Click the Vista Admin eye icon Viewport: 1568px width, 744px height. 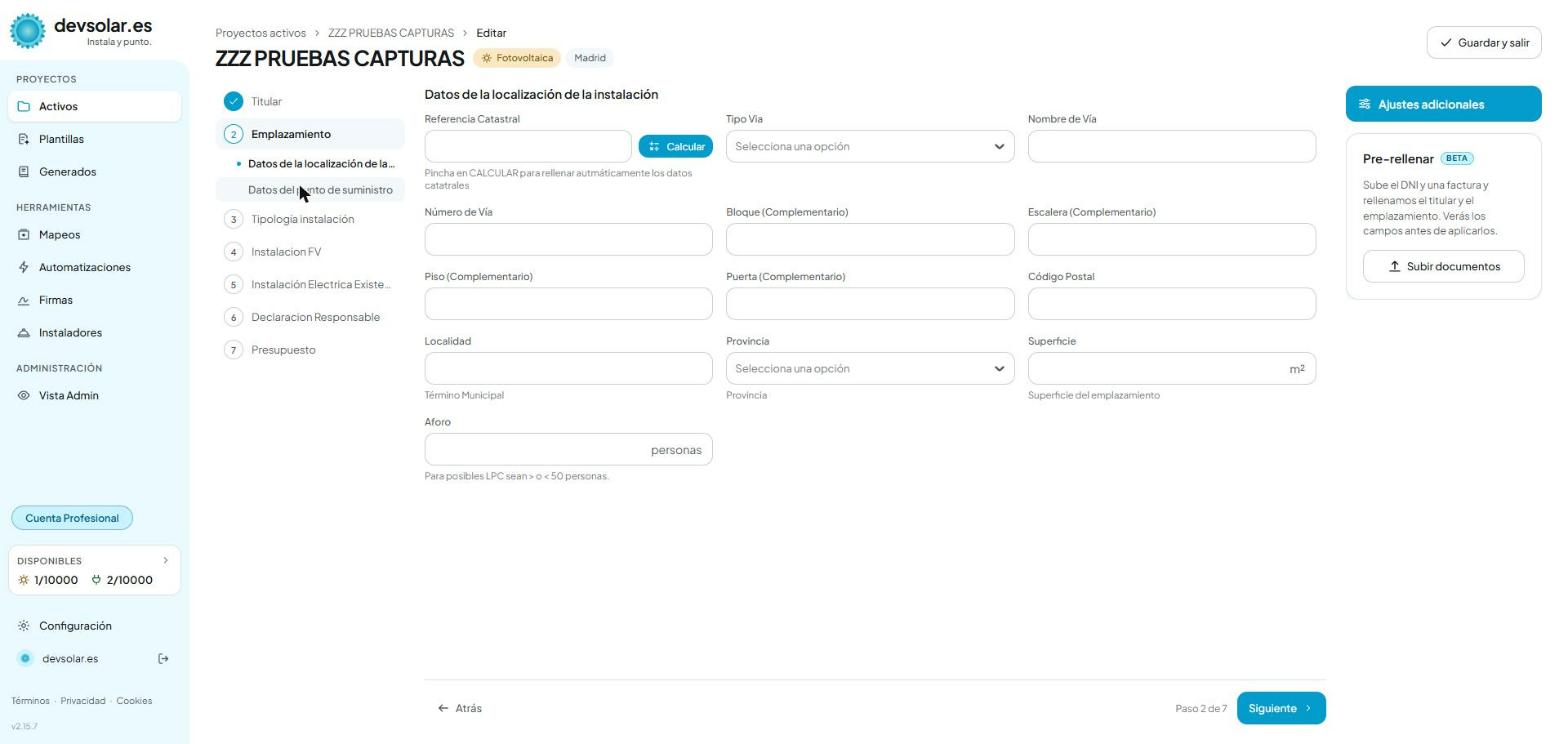(x=24, y=396)
